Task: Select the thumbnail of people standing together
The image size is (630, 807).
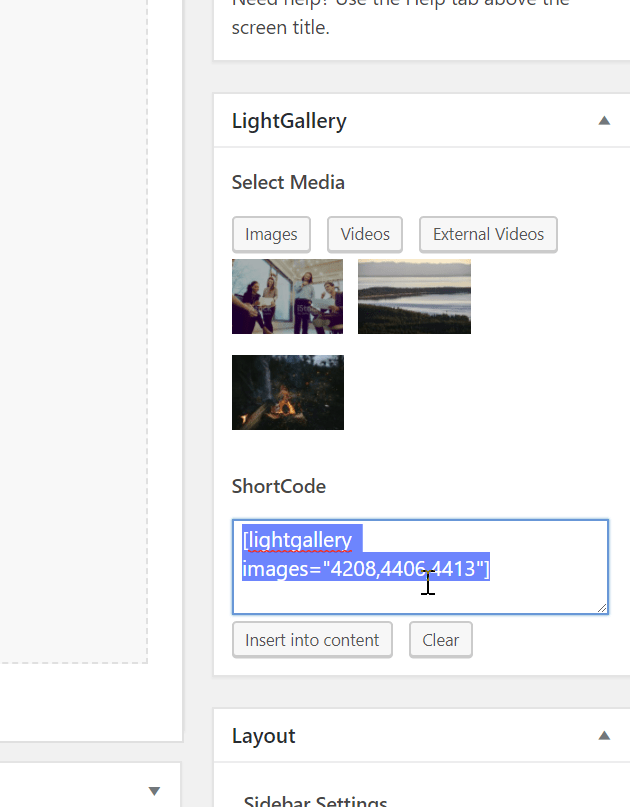Action: pyautogui.click(x=287, y=296)
